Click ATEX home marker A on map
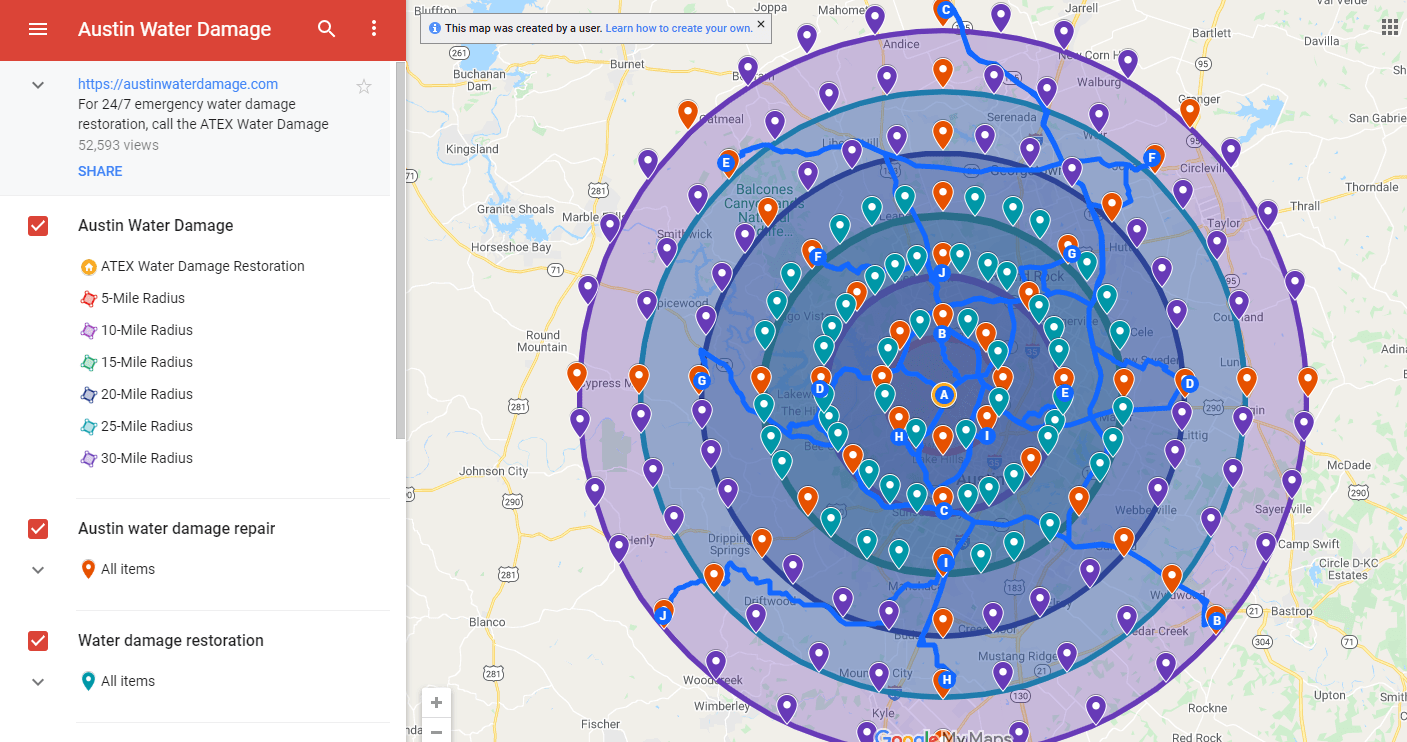The height and width of the screenshot is (742, 1407). pos(943,394)
